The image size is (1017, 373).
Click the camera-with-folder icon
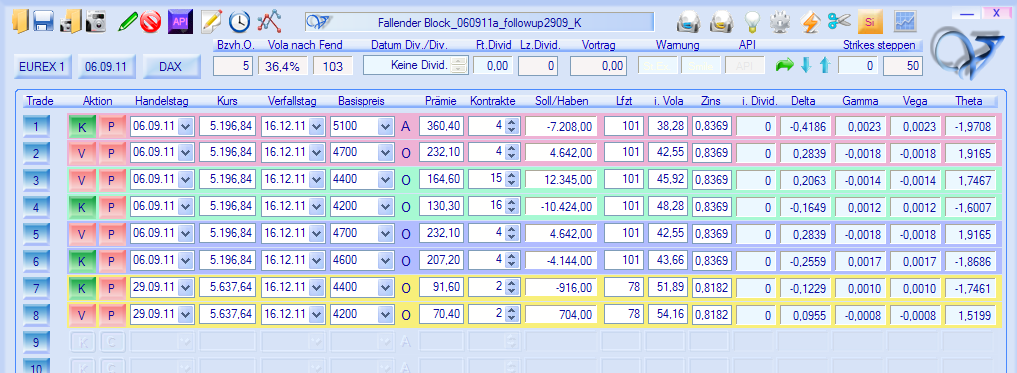coord(70,23)
